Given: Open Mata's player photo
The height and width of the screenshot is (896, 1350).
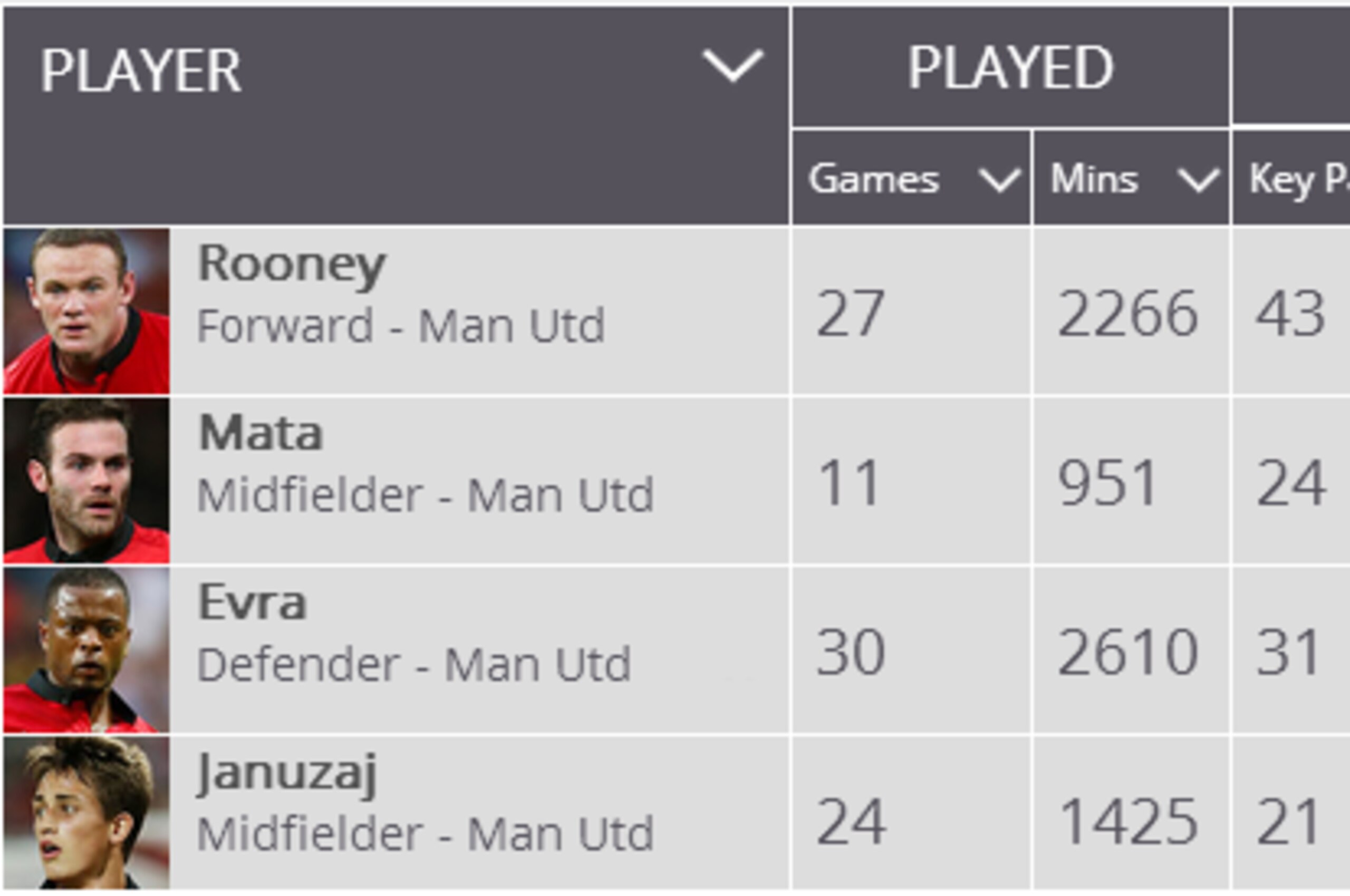Looking at the screenshot, I should pyautogui.click(x=86, y=481).
